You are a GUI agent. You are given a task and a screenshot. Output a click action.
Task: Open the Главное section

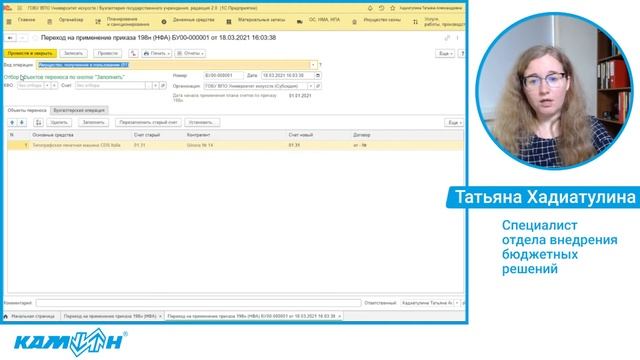27,20
